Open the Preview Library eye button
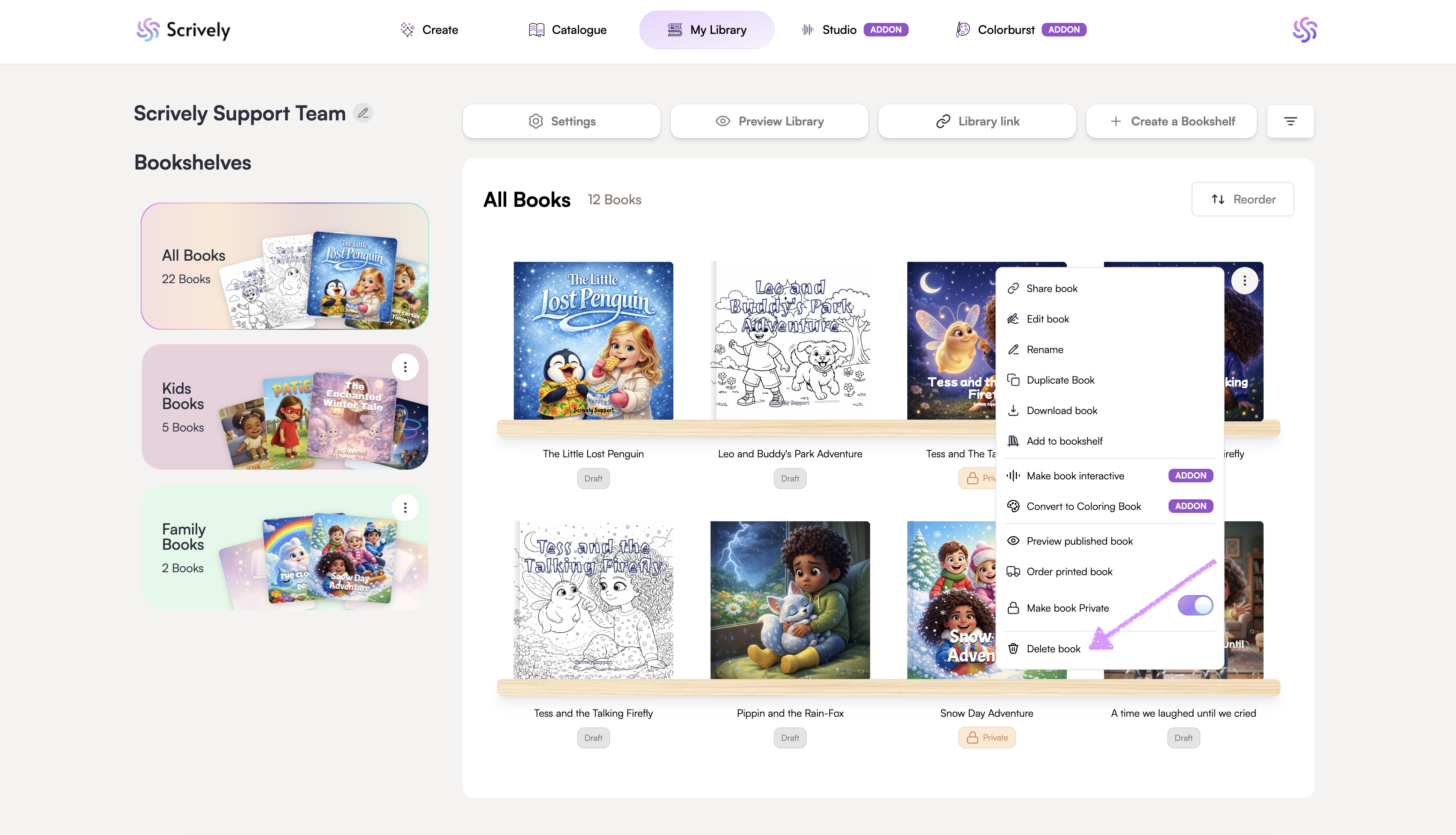 click(x=769, y=121)
